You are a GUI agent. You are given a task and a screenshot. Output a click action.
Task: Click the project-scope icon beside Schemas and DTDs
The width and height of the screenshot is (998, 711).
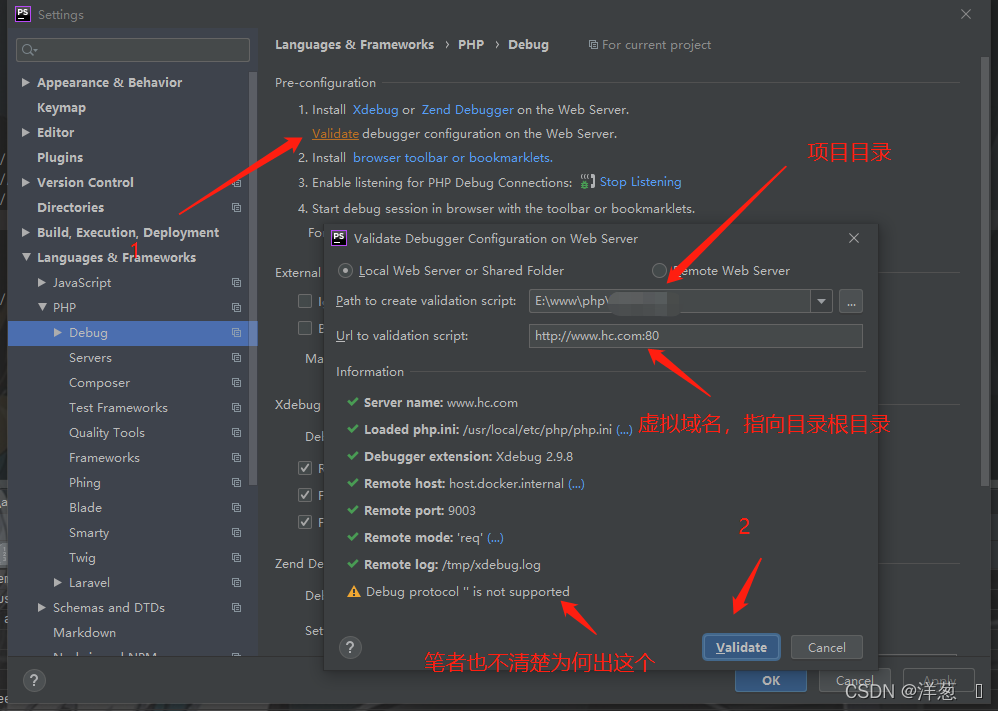(237, 607)
